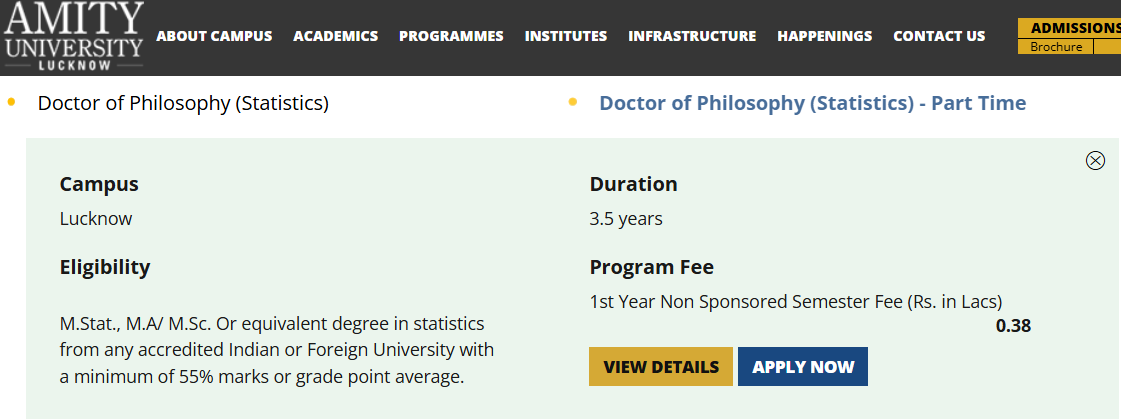Open the About Campus menu
Screen dimensions: 1121x419
(x=214, y=36)
